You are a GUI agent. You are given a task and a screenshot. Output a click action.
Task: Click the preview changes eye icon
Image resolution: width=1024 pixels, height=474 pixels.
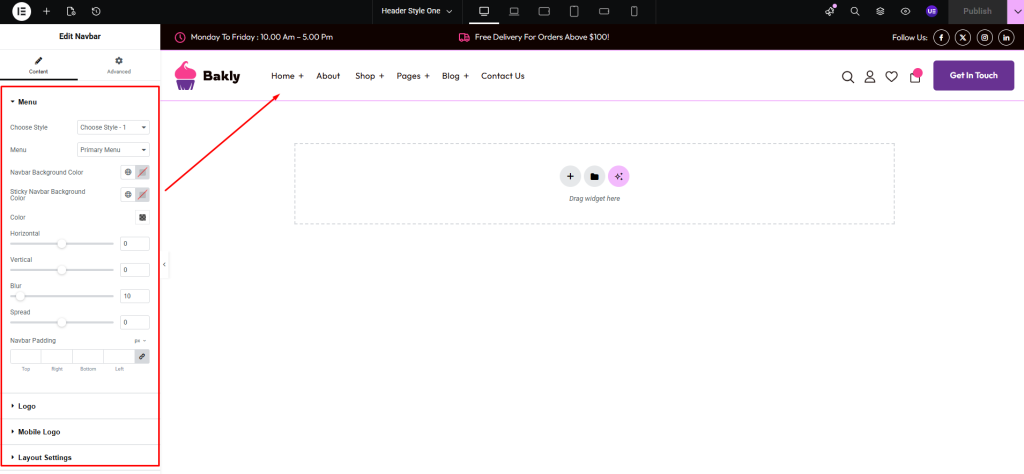click(905, 11)
